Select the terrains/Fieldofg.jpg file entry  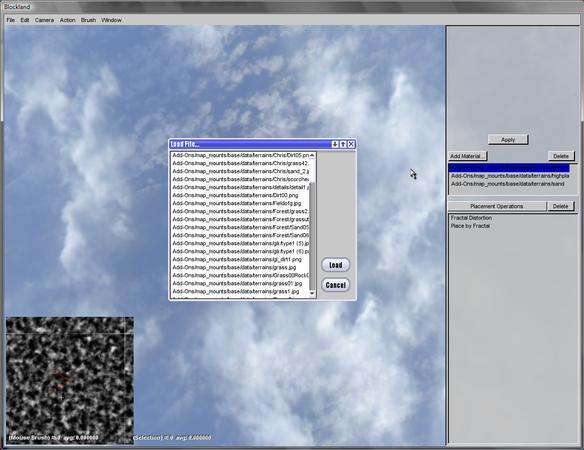(241, 203)
